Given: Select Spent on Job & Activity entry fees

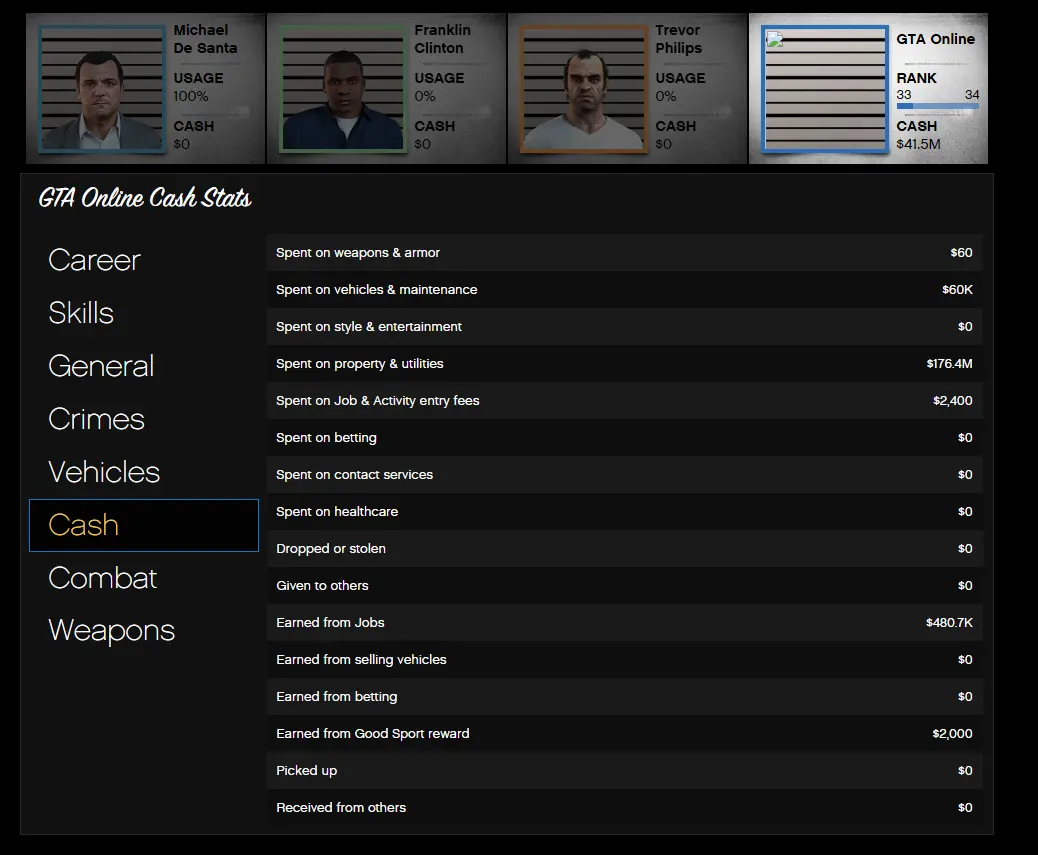Looking at the screenshot, I should (x=624, y=400).
